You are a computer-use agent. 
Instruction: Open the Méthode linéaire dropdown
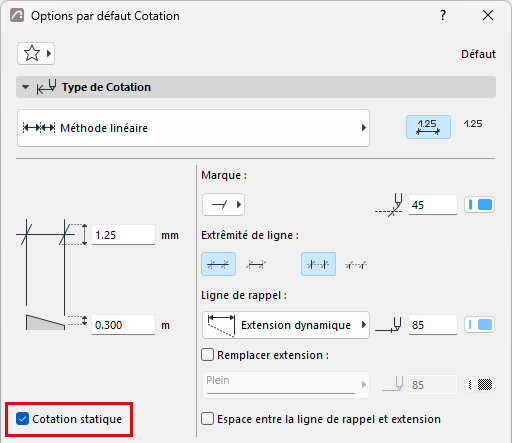point(193,128)
